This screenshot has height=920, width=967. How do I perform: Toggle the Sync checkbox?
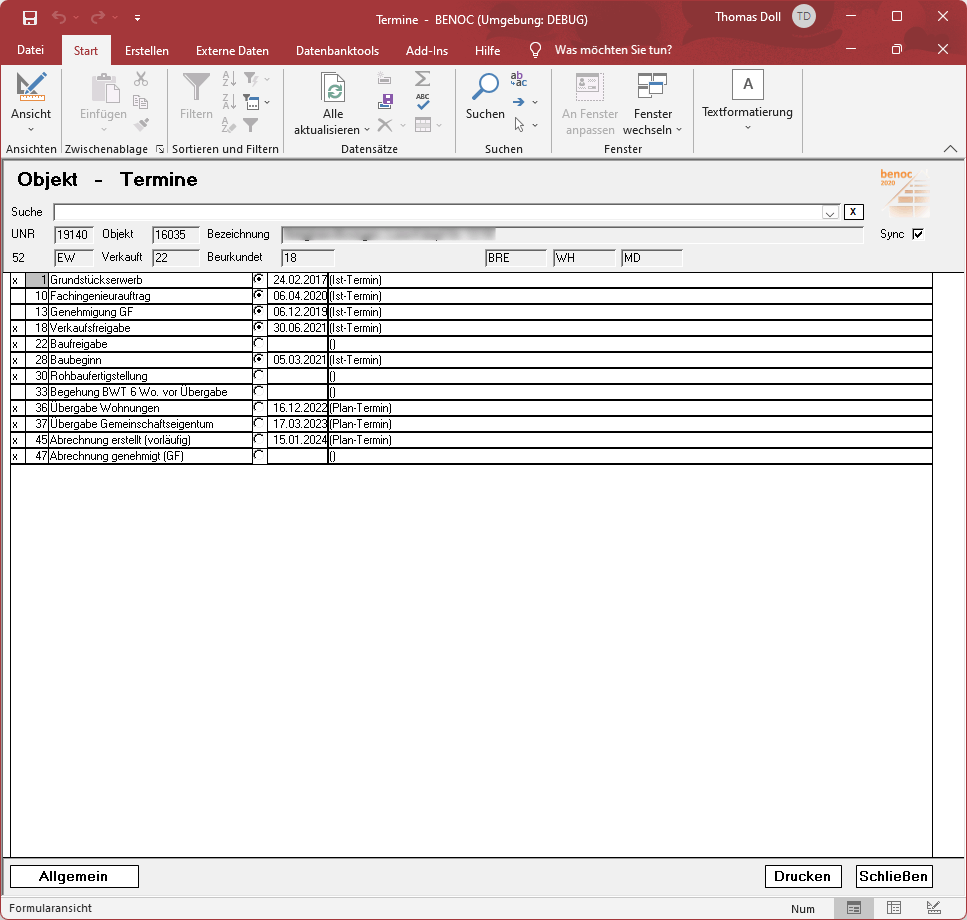(918, 234)
